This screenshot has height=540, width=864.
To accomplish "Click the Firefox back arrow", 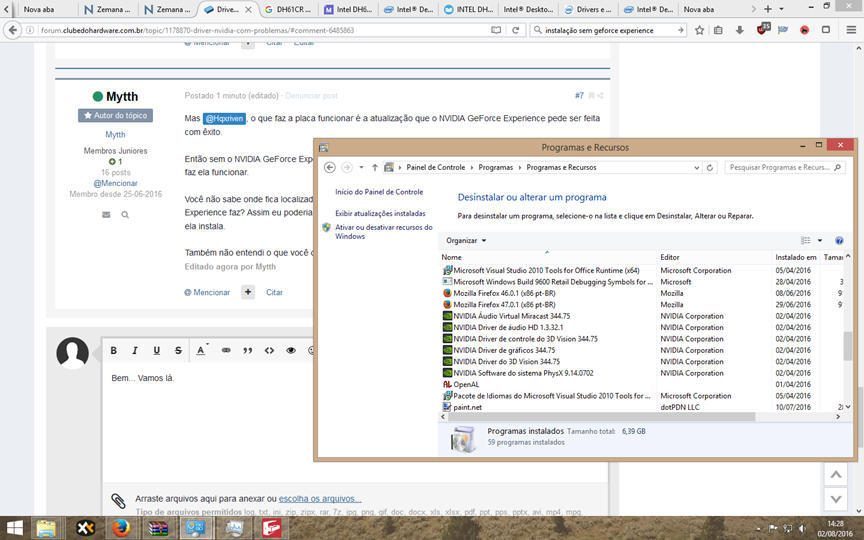I will coord(13,30).
